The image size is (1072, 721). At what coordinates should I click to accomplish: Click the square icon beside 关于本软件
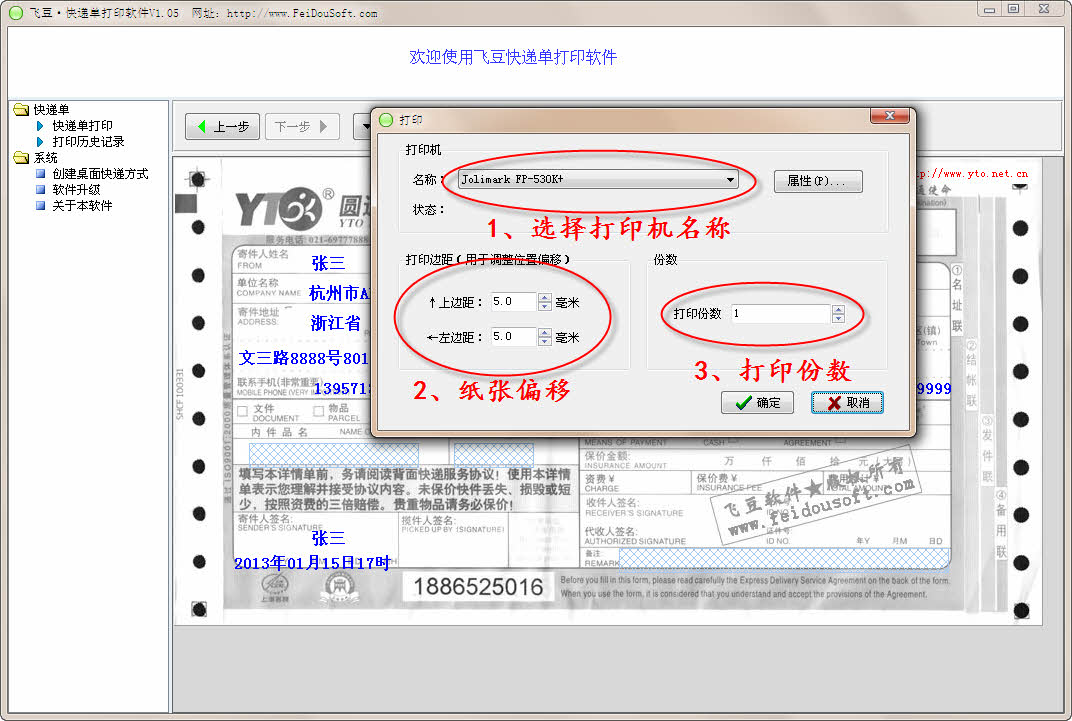tap(40, 205)
